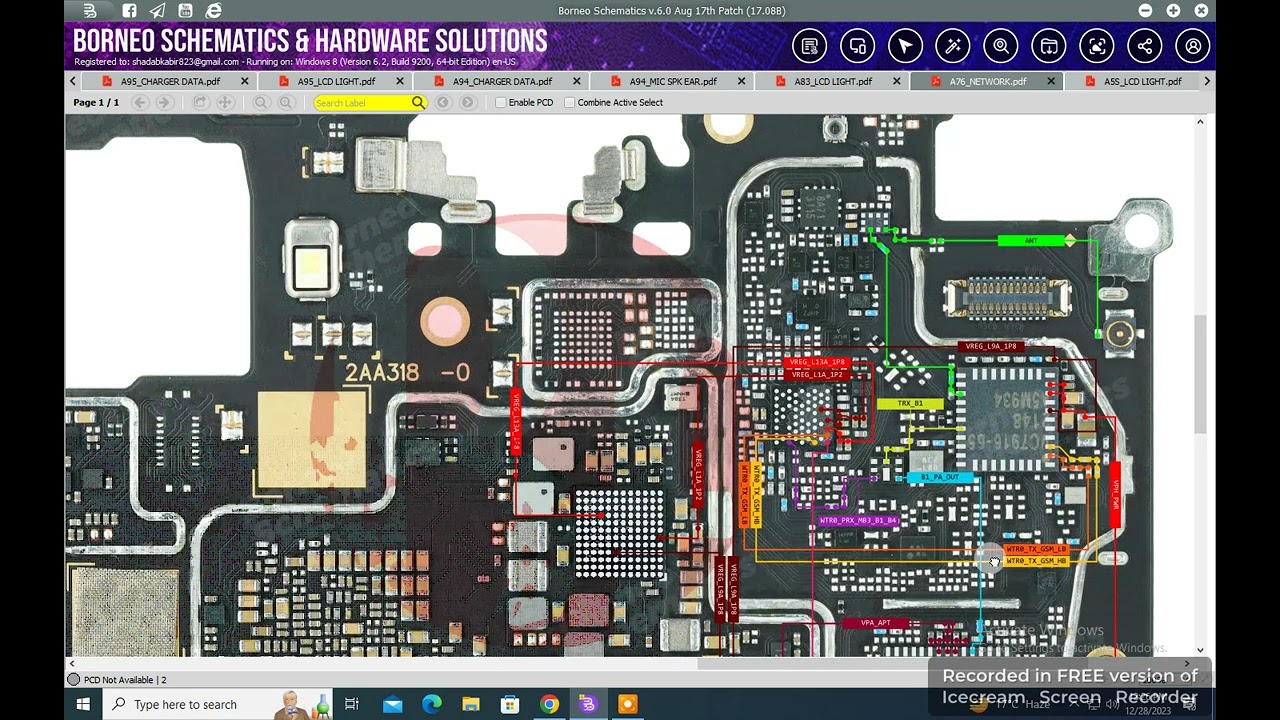Click the zoom out magnifier icon

pyautogui.click(x=261, y=102)
